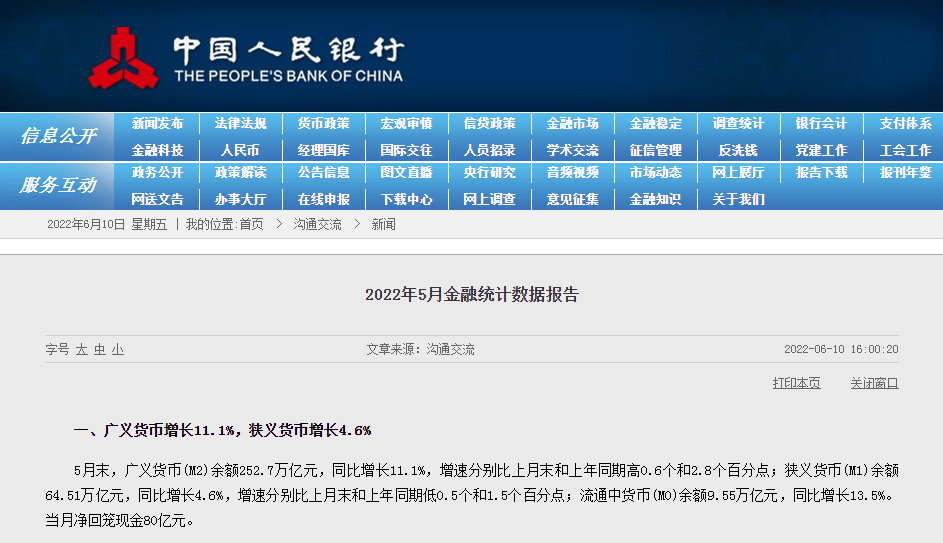Viewport: 943px width, 543px height.
Task: Set font size to large (大)
Action: [82, 350]
